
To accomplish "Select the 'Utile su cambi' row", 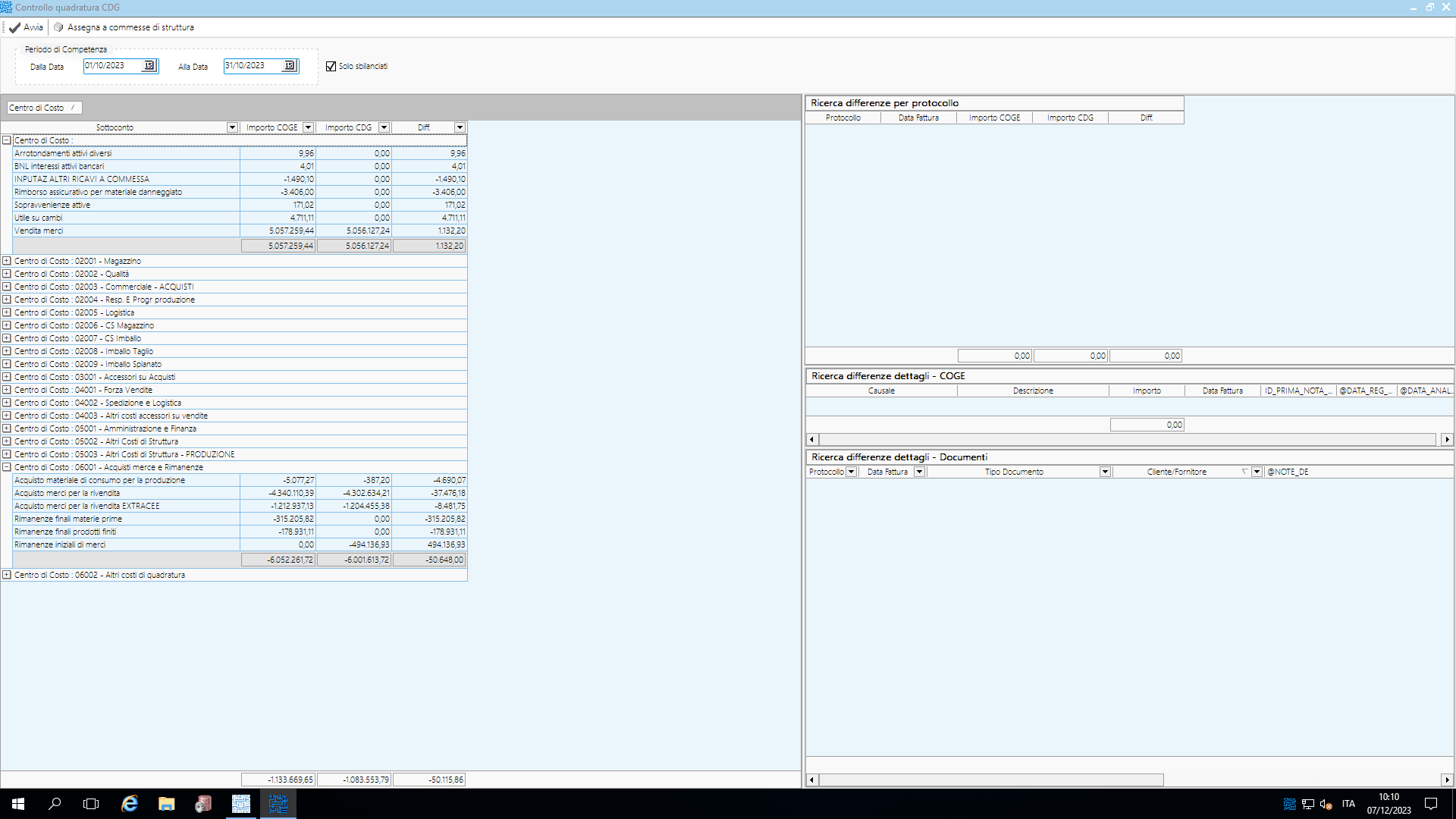I will pos(240,218).
